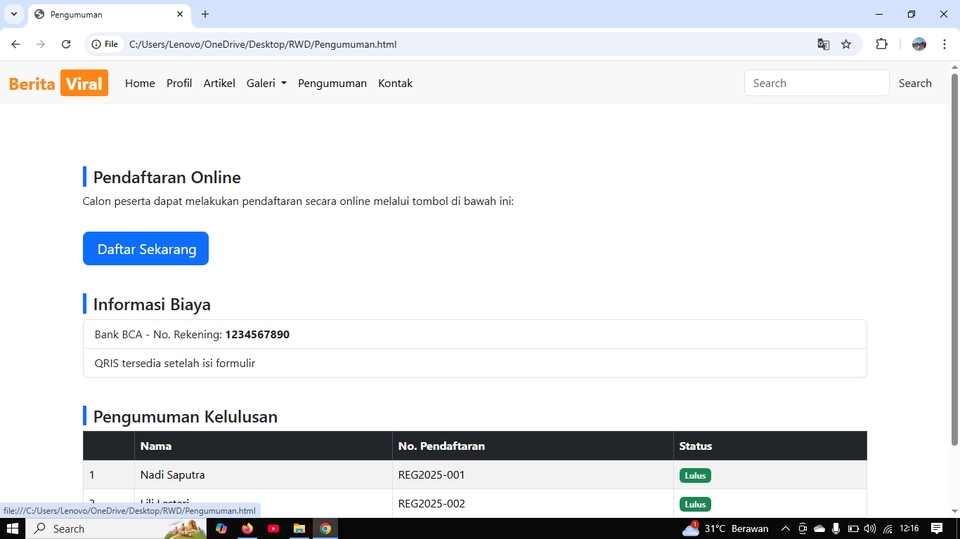This screenshot has height=539, width=960.
Task: Open the Chrome three-dot menu
Action: click(x=944, y=44)
